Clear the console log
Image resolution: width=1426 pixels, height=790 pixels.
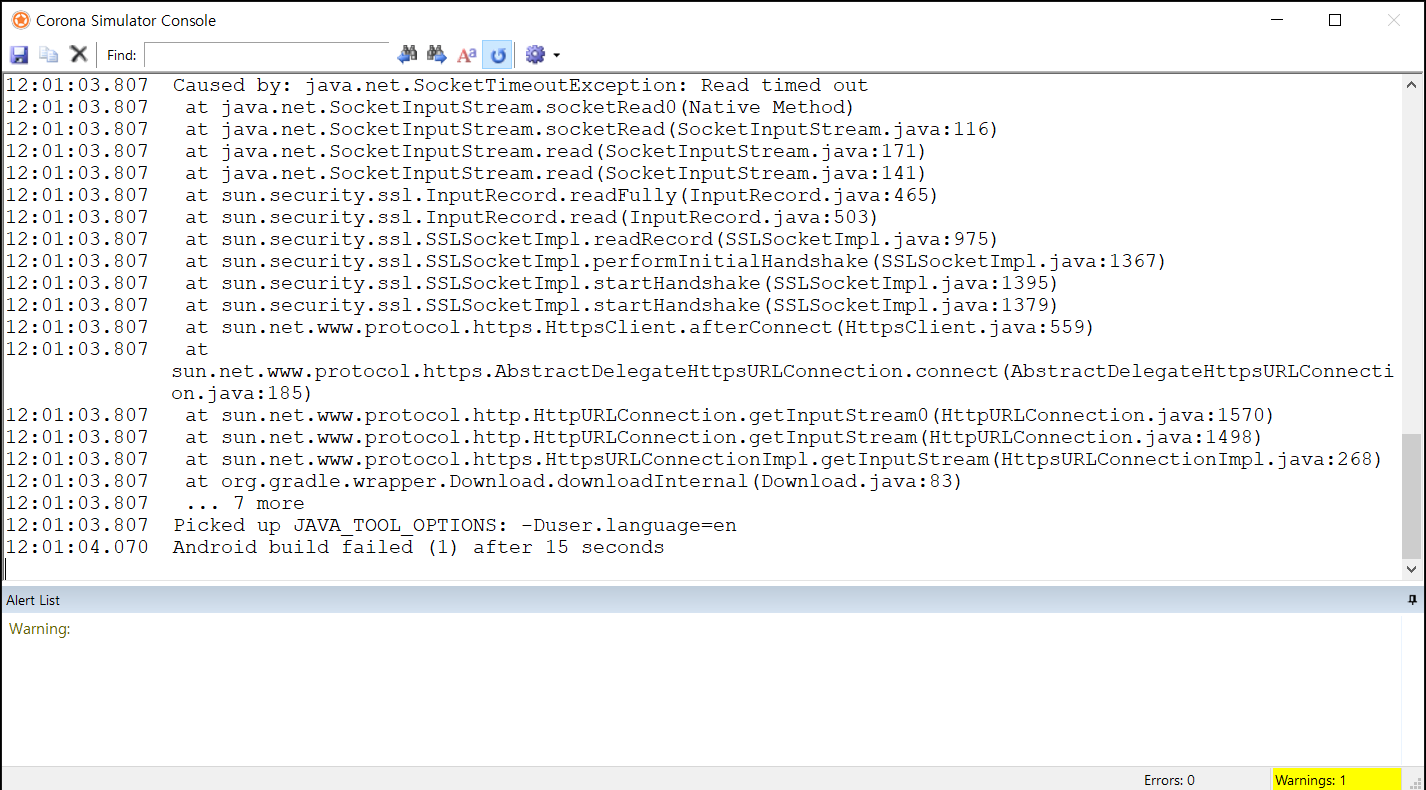78,54
